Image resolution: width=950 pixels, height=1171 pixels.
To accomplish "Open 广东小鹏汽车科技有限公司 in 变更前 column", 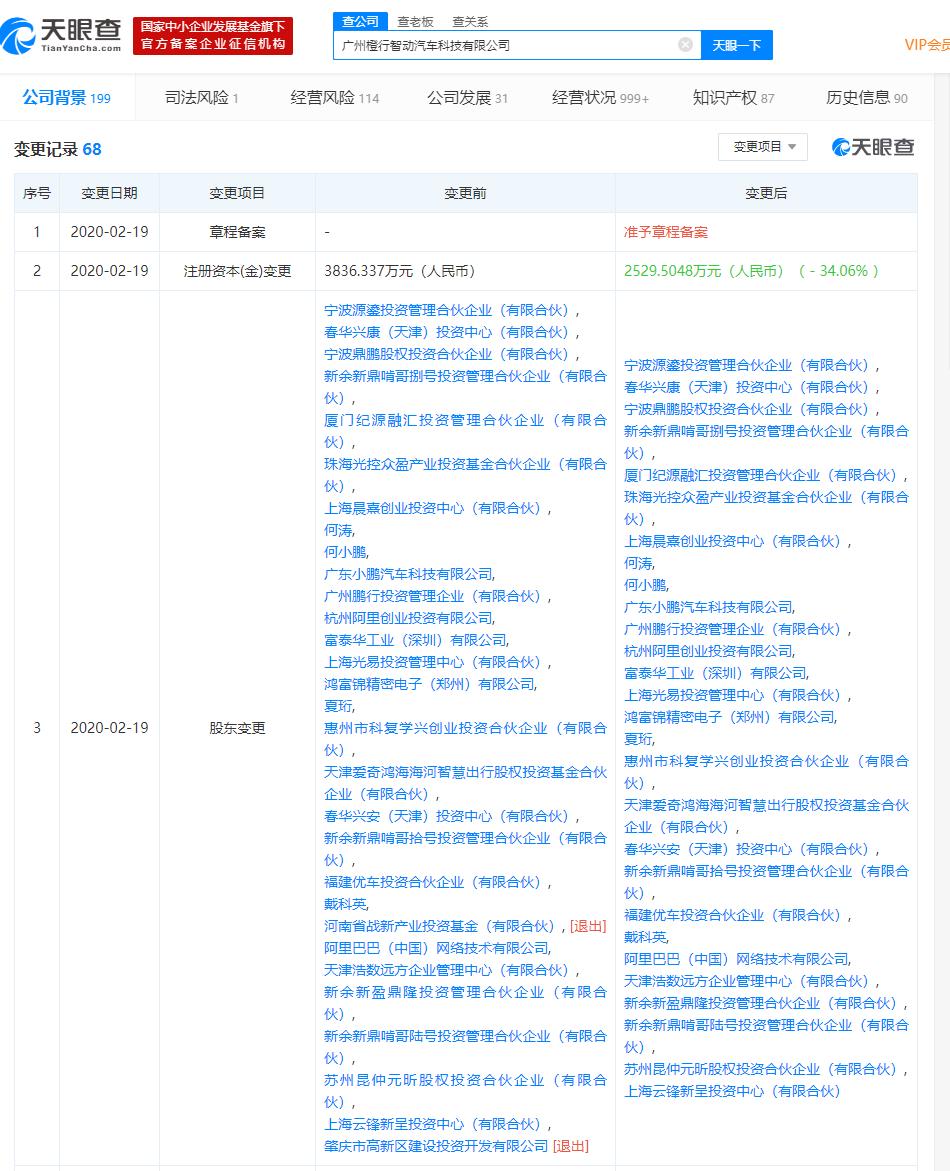I will coord(408,574).
